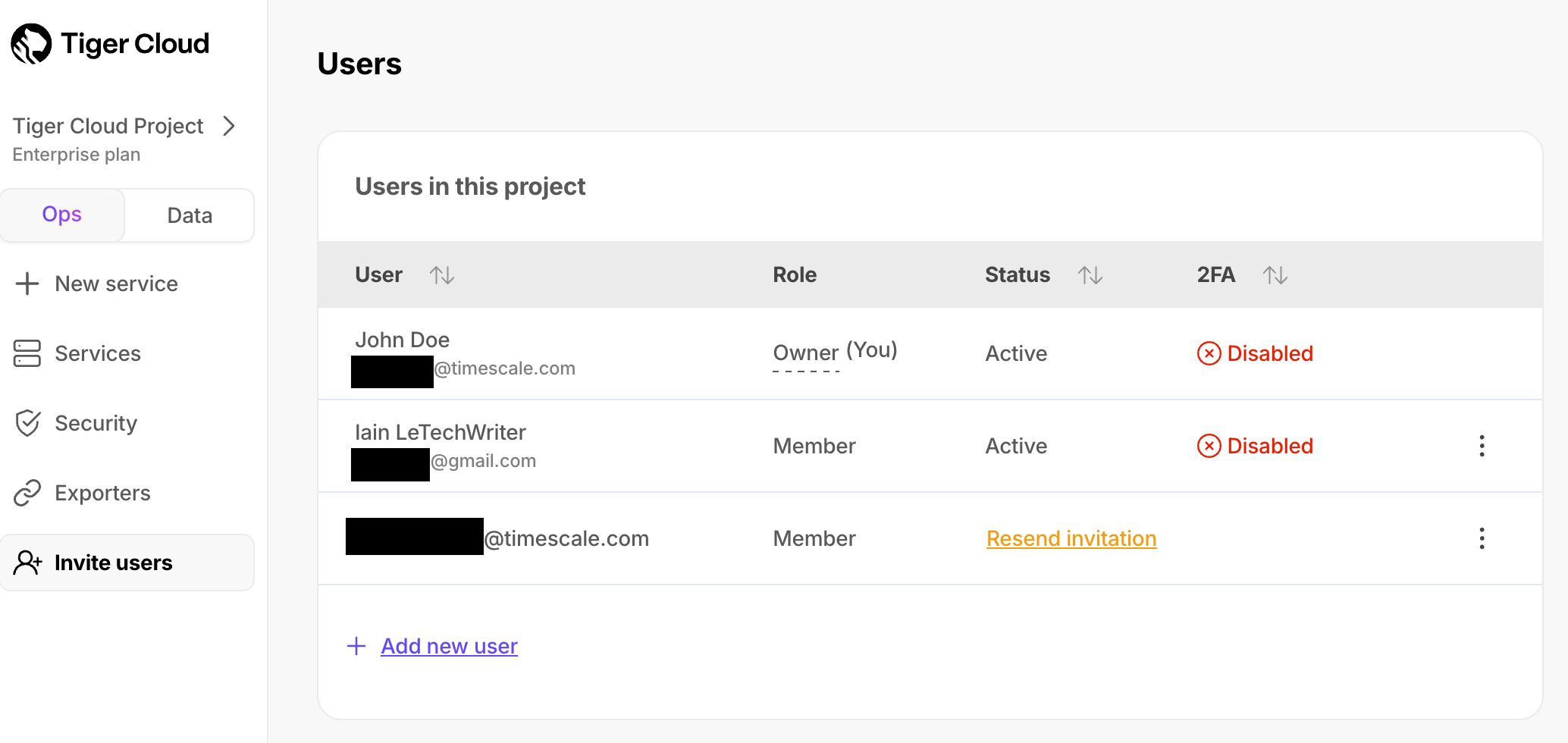This screenshot has height=743, width=1568.
Task: Click the Status column header
Action: coord(1018,274)
